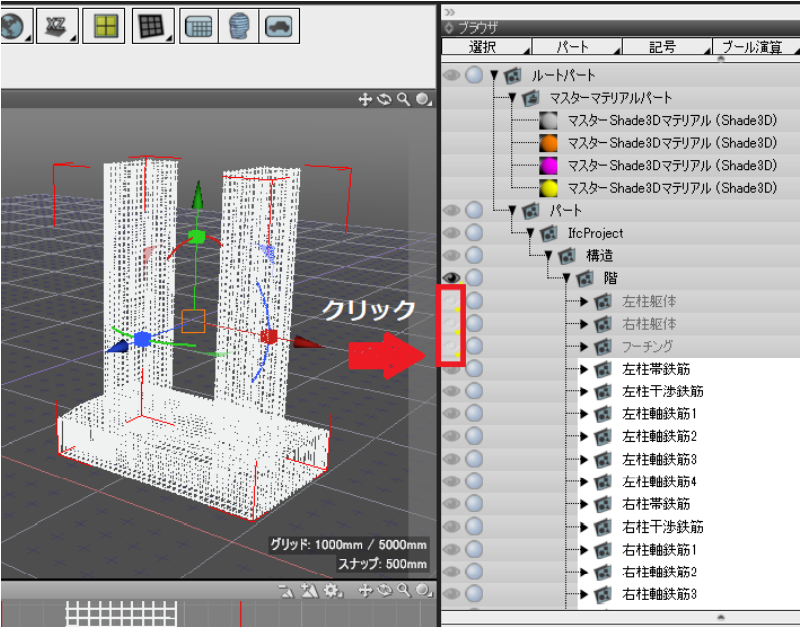Click the top viewport's rotate view icon

[x=384, y=99]
